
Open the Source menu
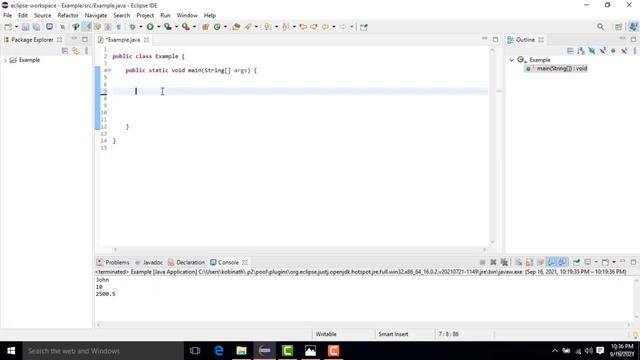[42, 15]
